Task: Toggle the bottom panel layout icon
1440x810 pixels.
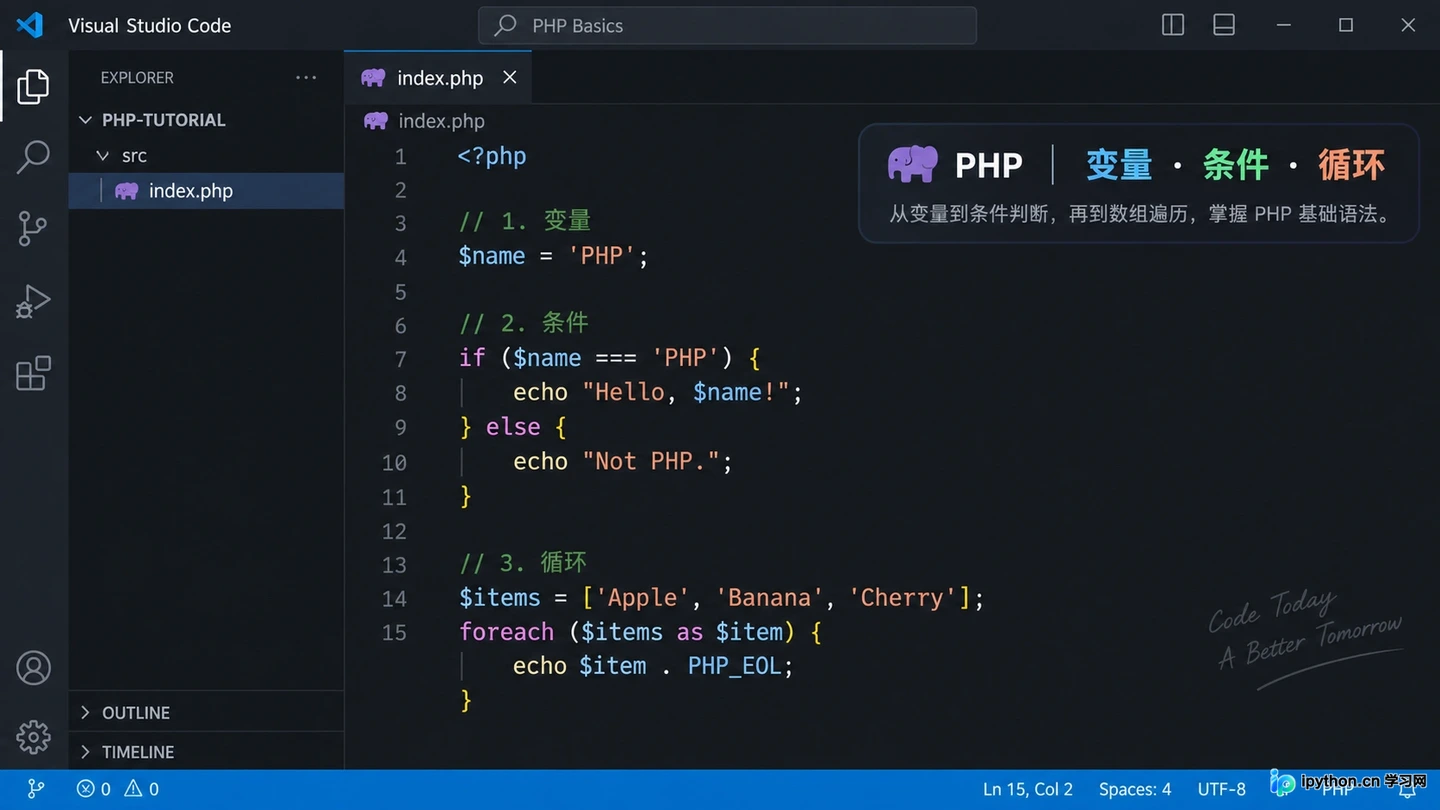Action: coord(1224,25)
